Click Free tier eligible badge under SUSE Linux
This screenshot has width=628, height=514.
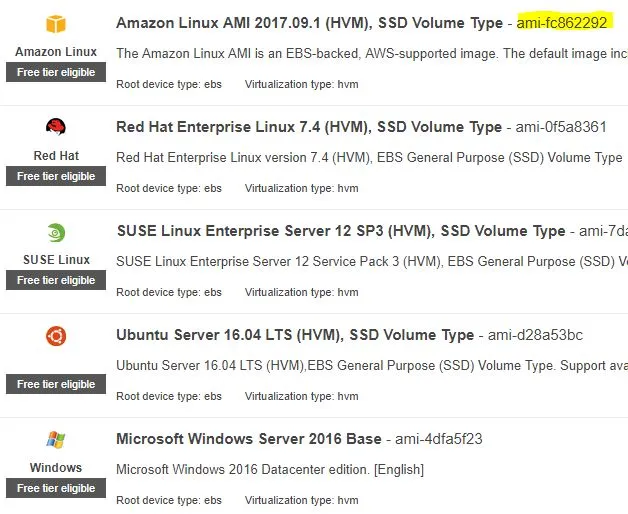[x=56, y=280]
